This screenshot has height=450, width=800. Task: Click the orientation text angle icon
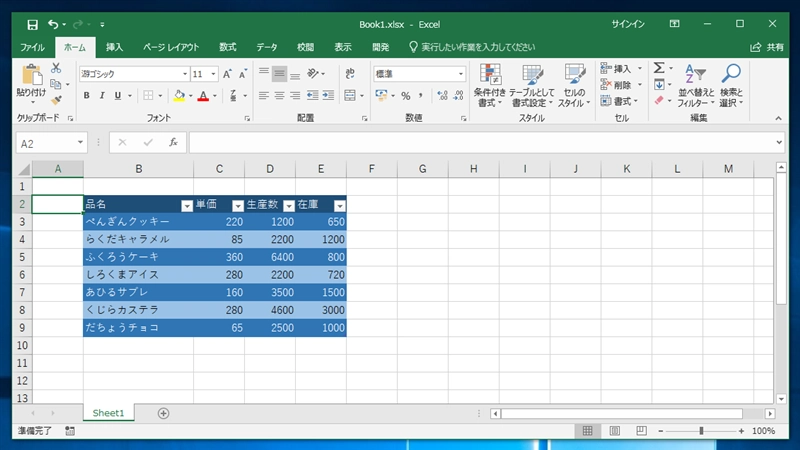[313, 74]
